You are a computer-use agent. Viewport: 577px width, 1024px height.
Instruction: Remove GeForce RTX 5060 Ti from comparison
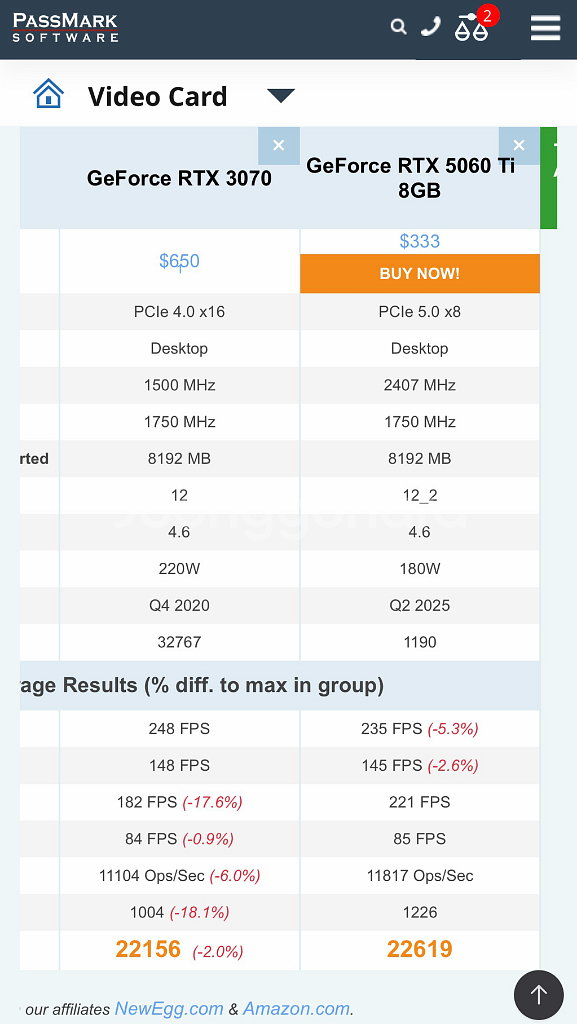click(x=519, y=145)
